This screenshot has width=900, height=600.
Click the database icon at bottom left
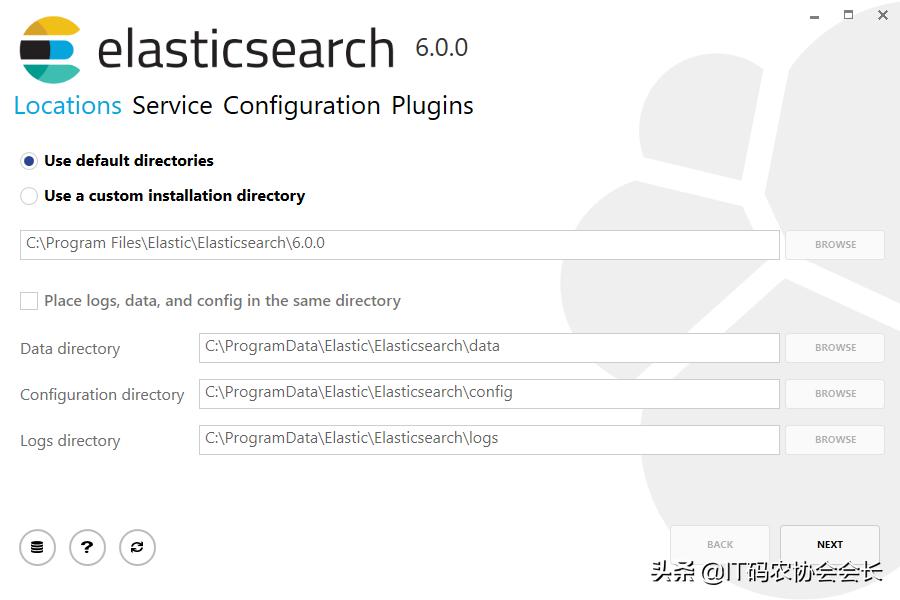pyautogui.click(x=37, y=547)
